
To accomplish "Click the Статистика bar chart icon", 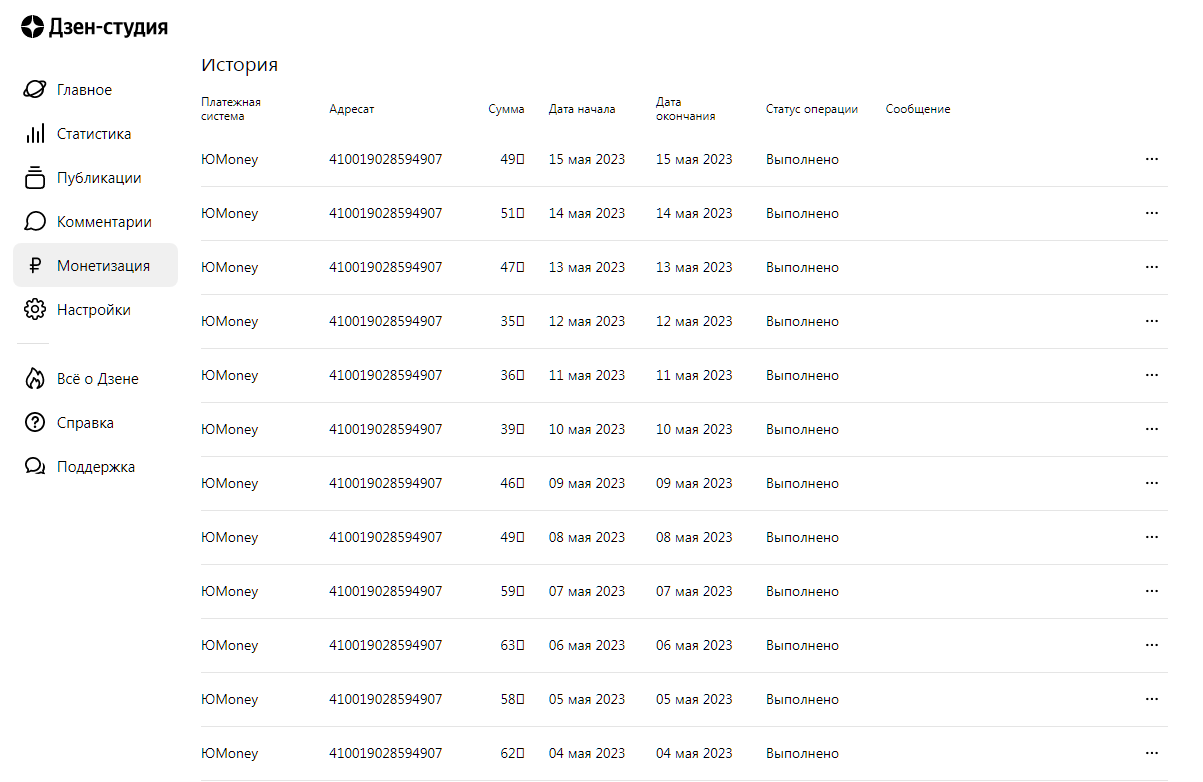I will pyautogui.click(x=35, y=134).
